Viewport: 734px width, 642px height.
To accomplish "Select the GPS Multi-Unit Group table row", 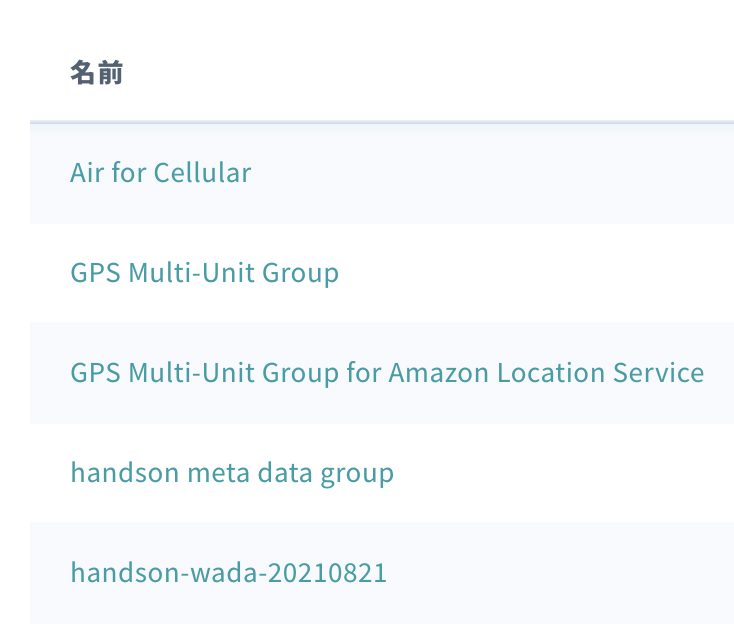I will [382, 273].
